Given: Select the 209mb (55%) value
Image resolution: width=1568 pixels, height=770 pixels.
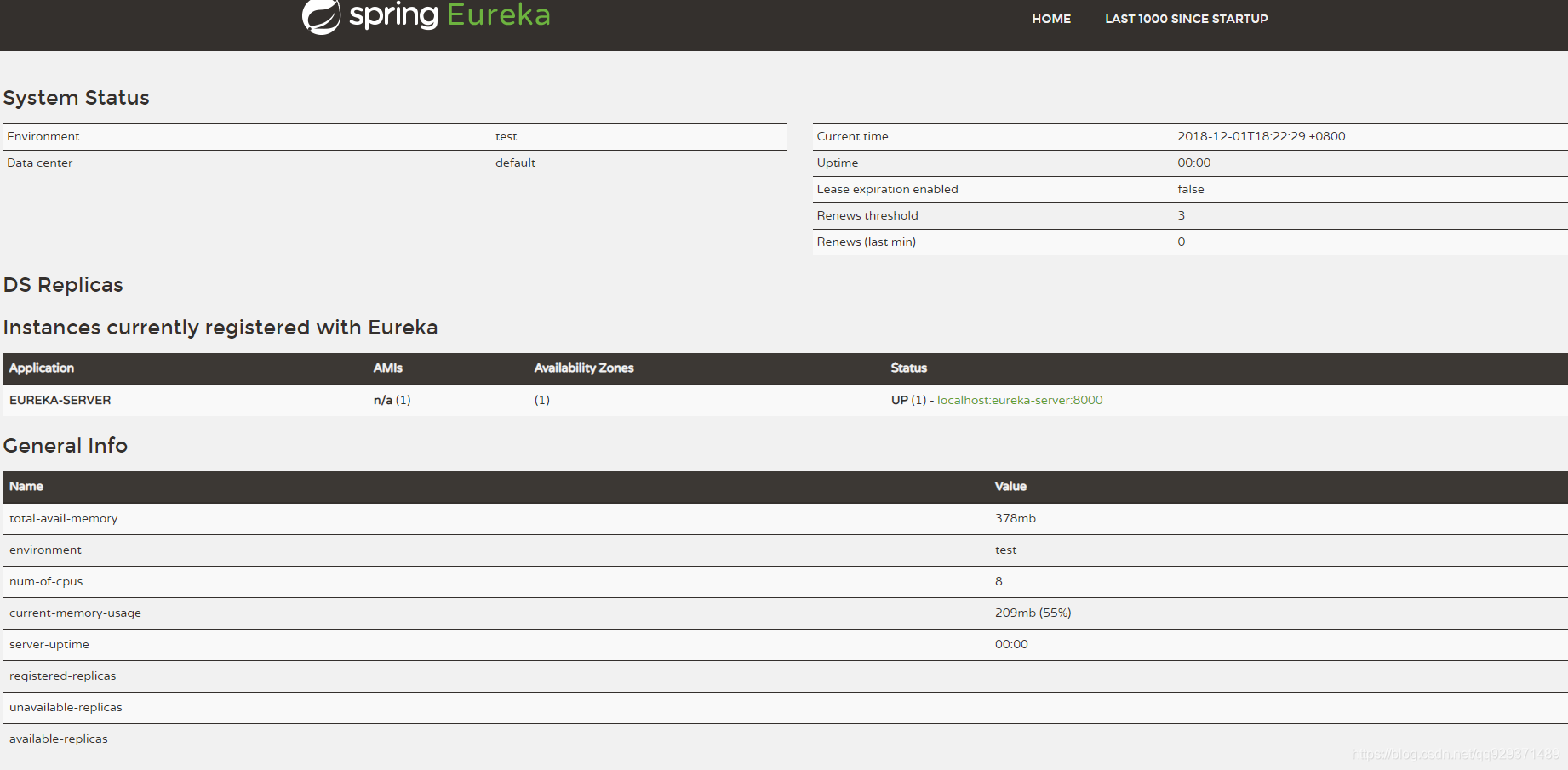Looking at the screenshot, I should [x=1033, y=613].
